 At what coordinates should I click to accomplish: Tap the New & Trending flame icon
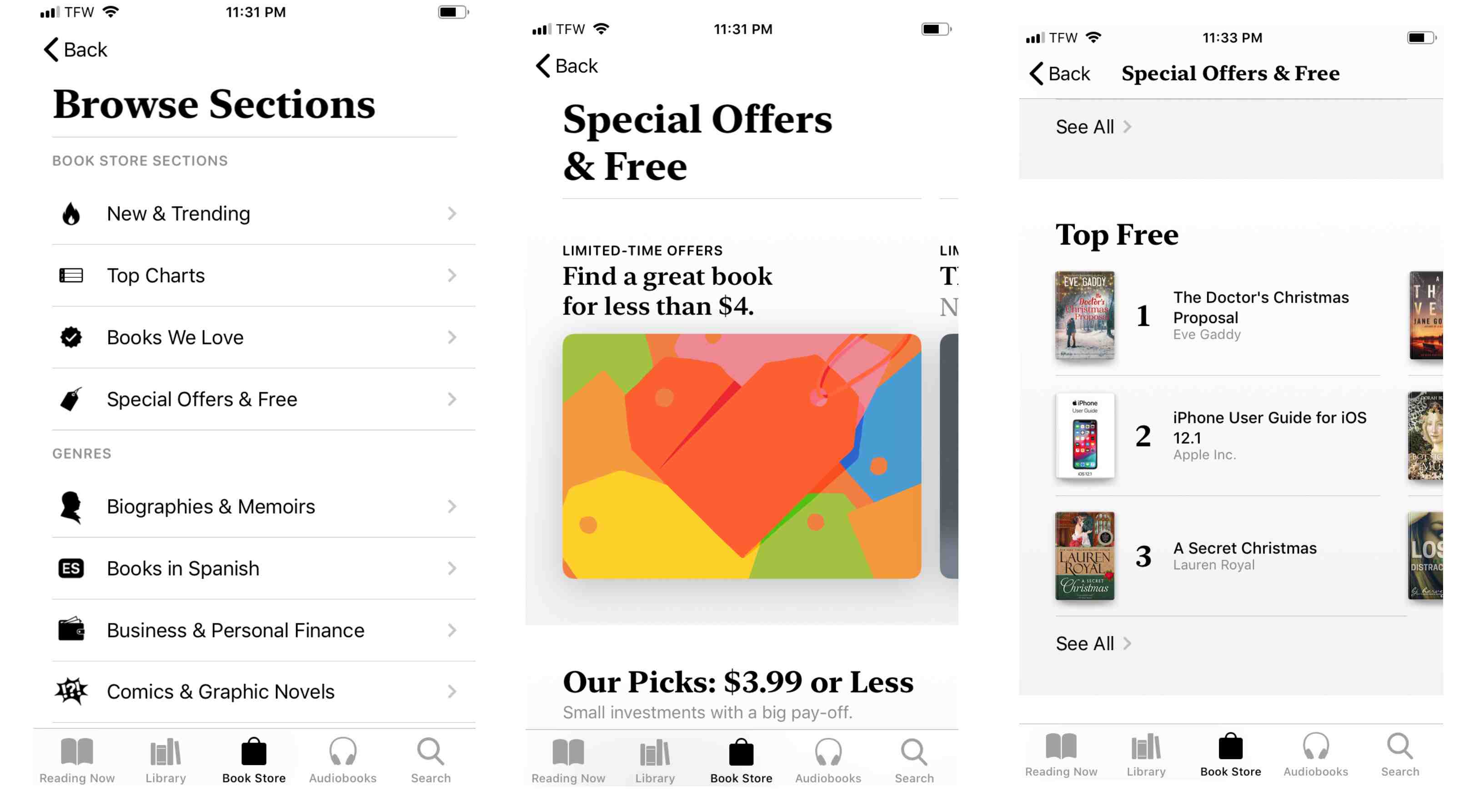pos(72,213)
